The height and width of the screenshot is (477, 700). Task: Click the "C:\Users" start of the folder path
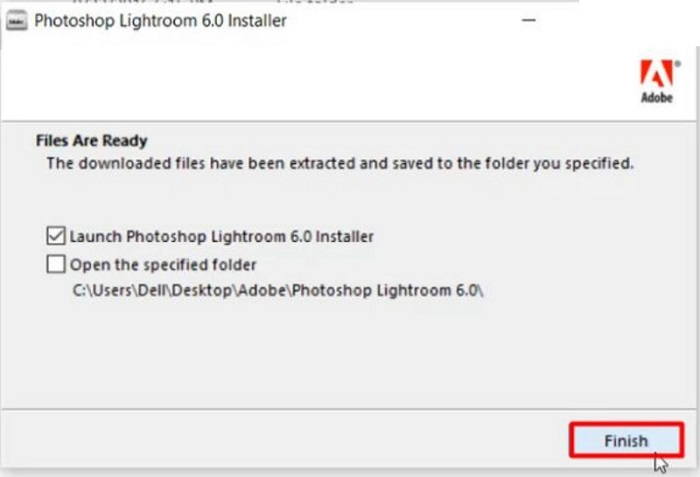98,291
